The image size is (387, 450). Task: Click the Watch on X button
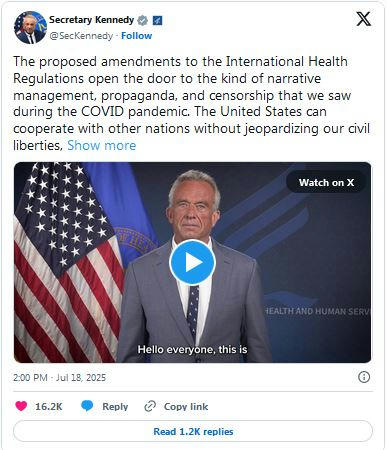click(x=326, y=183)
